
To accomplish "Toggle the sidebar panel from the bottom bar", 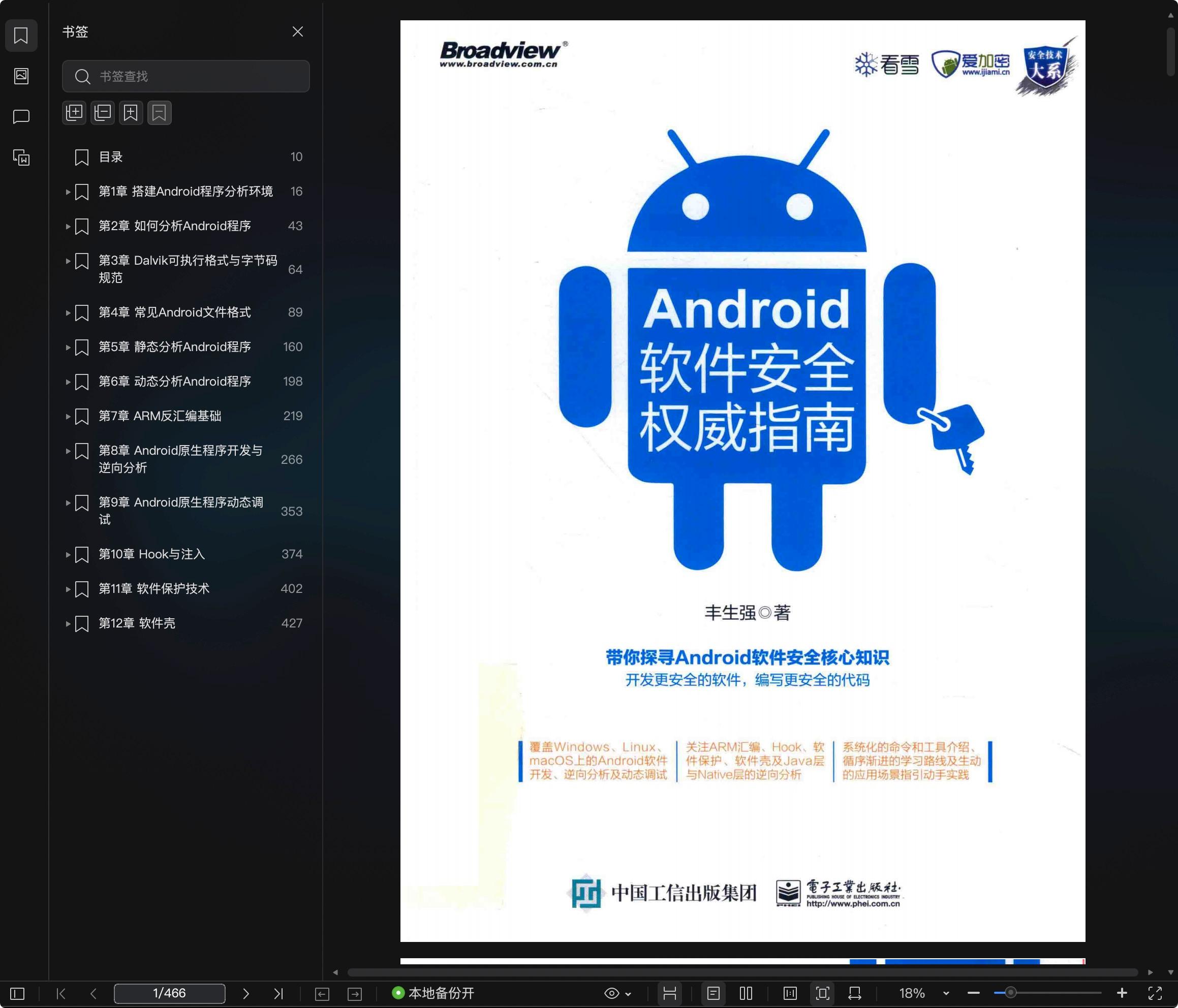I will pos(18,993).
